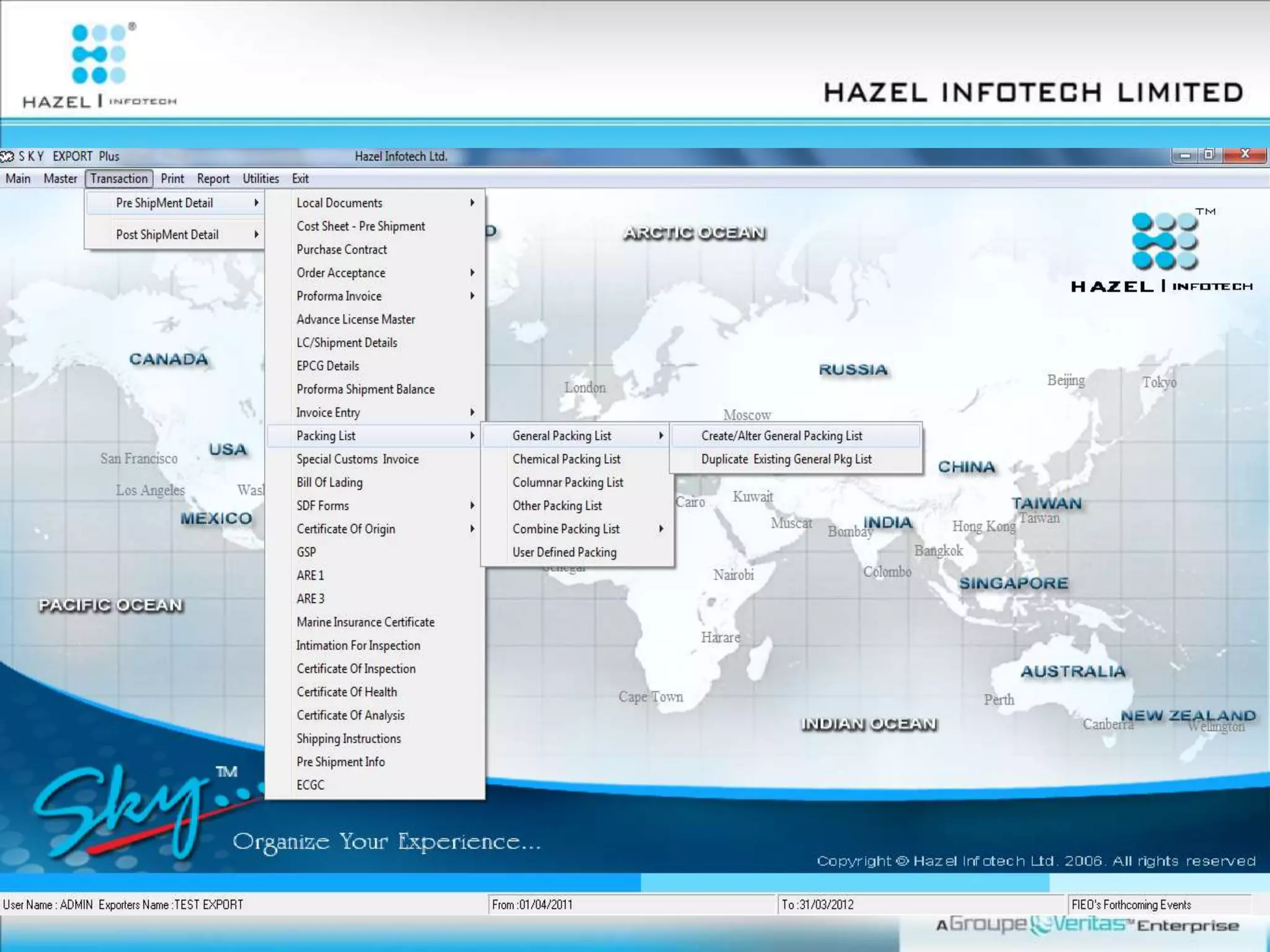Click the Exit menu item
The height and width of the screenshot is (952, 1270).
[300, 178]
